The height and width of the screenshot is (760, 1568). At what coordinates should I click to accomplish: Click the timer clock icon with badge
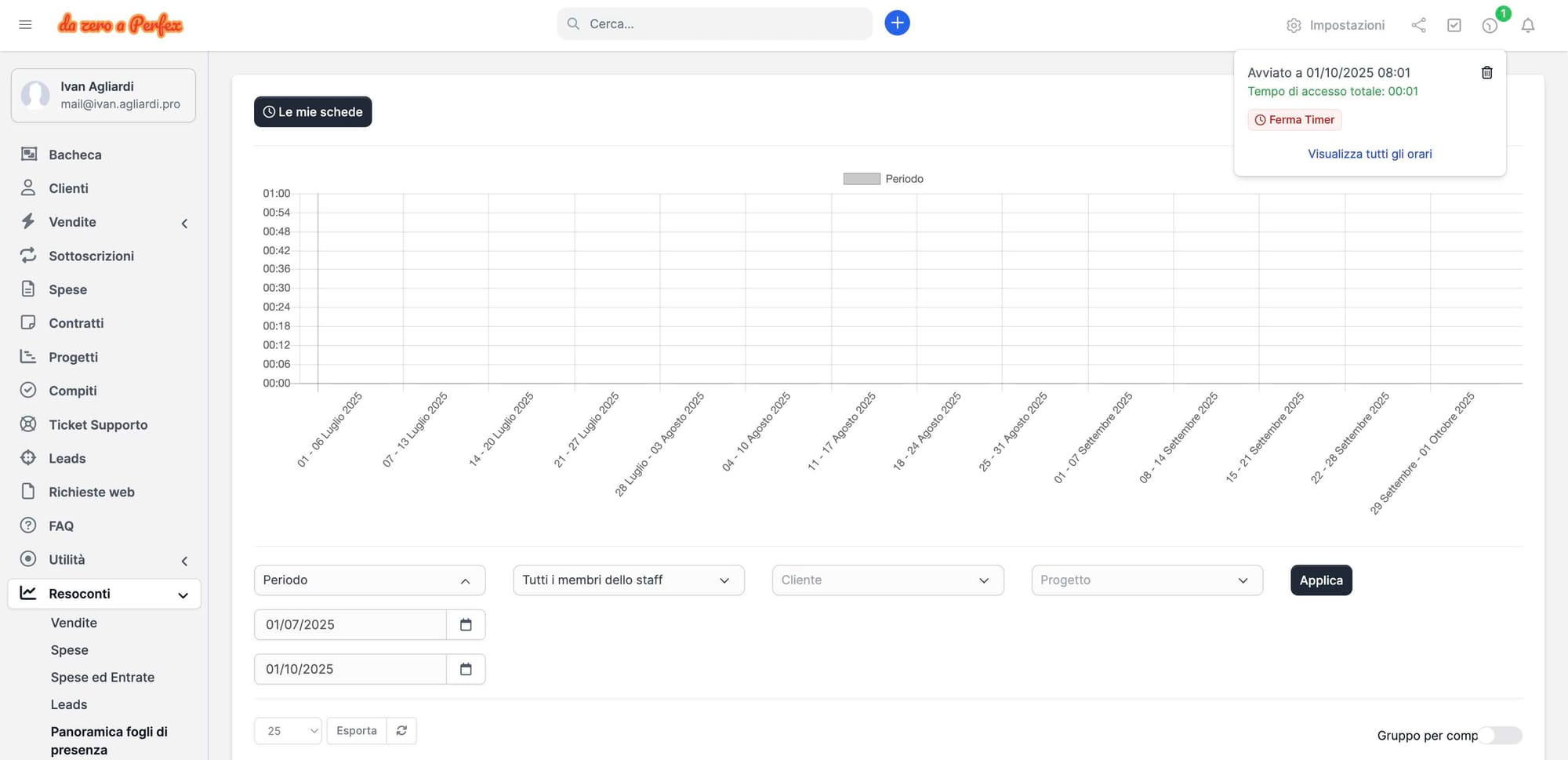pos(1490,25)
